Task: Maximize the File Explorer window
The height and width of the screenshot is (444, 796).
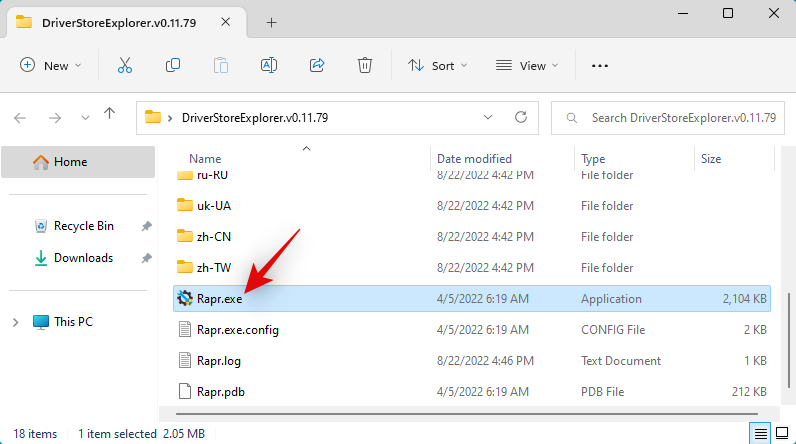Action: click(x=728, y=13)
